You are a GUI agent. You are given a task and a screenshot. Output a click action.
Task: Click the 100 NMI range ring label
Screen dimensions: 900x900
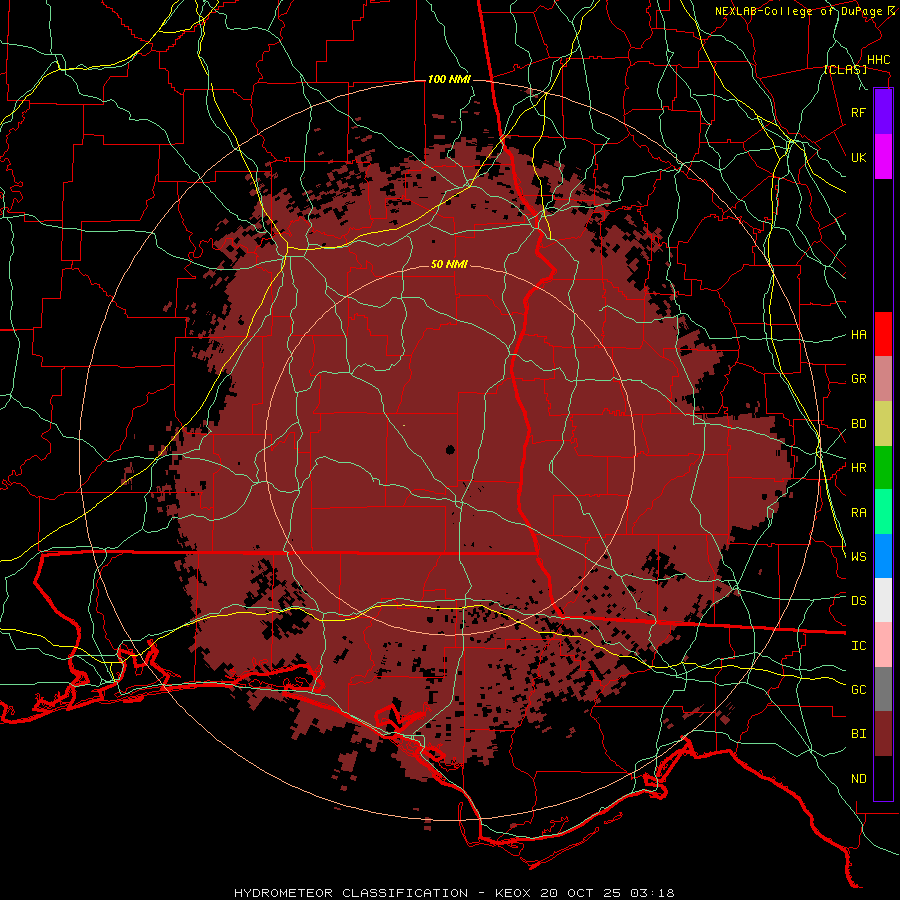[449, 79]
